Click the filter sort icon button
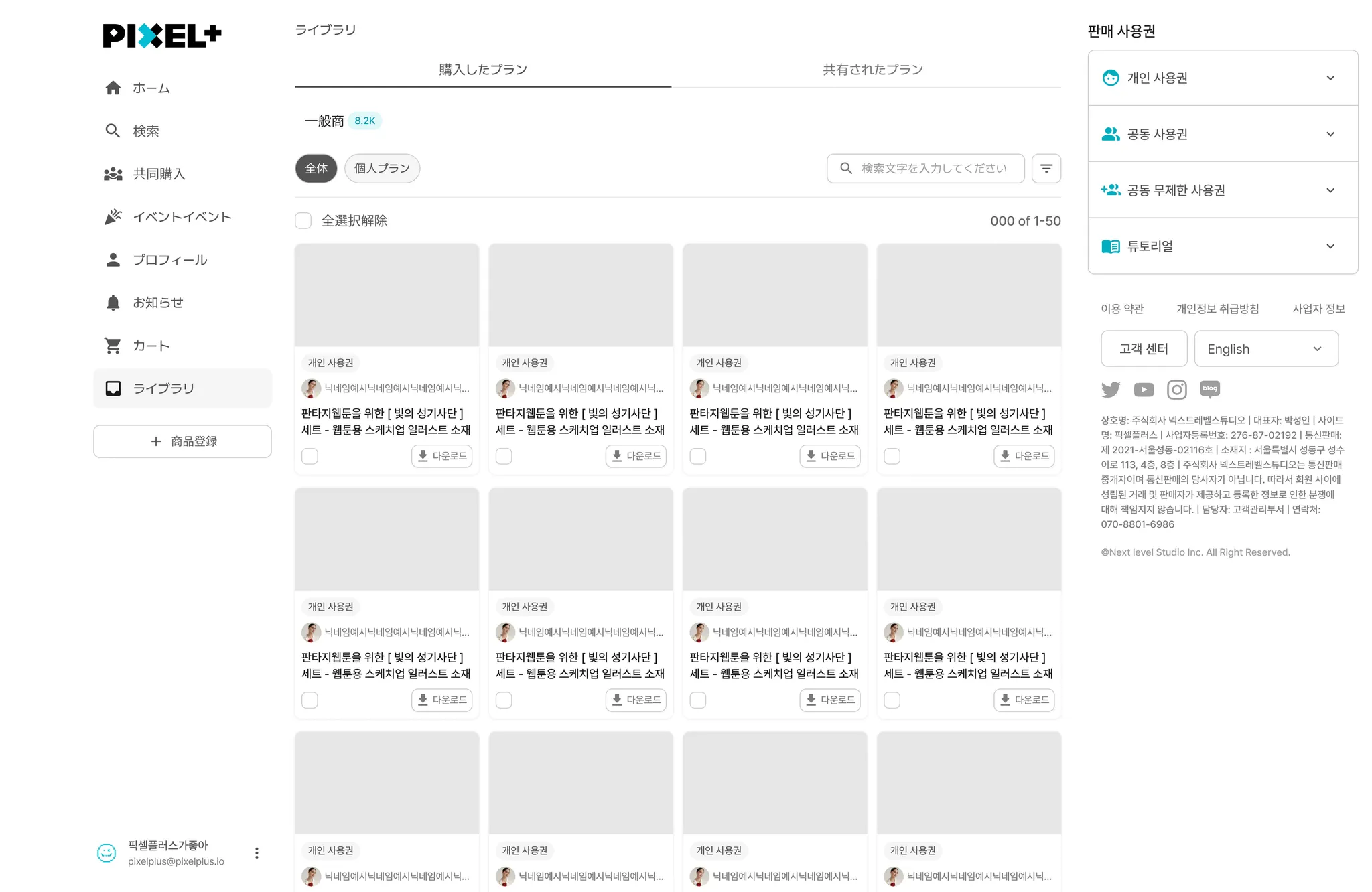The image size is (1372, 892). [1046, 168]
